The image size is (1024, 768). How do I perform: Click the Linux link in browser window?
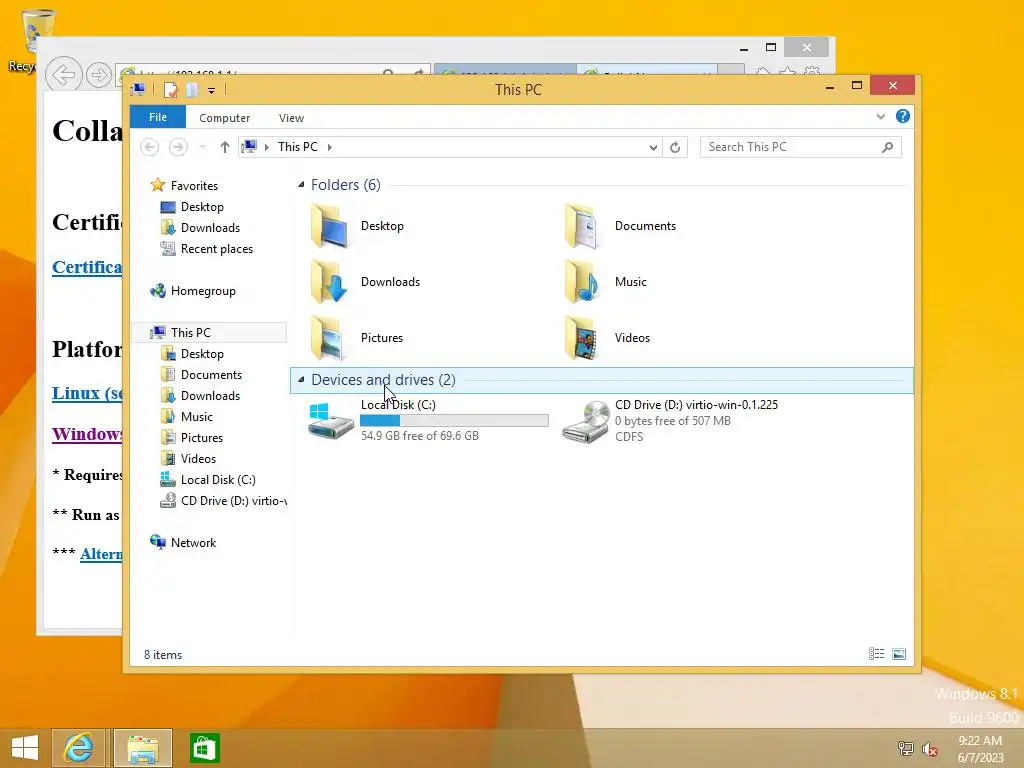87,393
